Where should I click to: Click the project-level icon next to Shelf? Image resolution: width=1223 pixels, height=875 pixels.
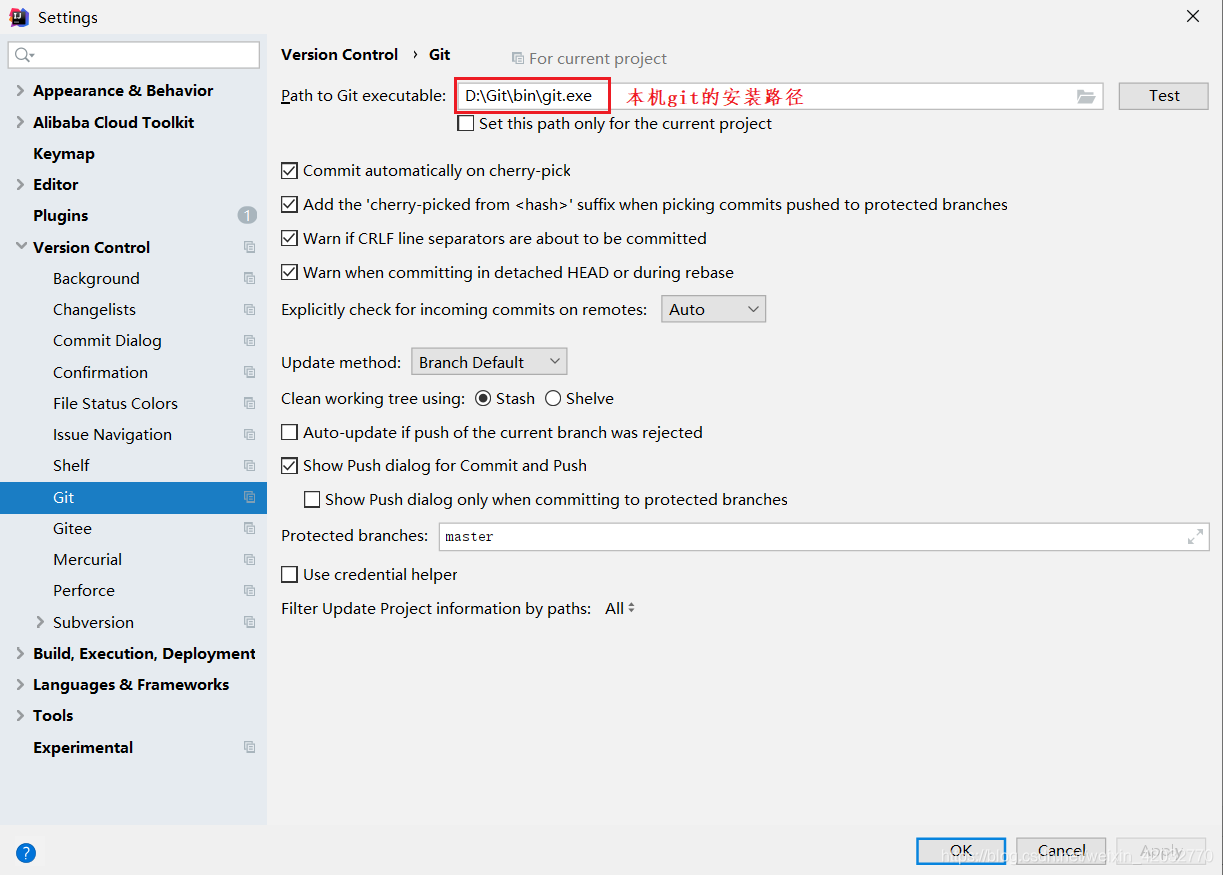[249, 466]
